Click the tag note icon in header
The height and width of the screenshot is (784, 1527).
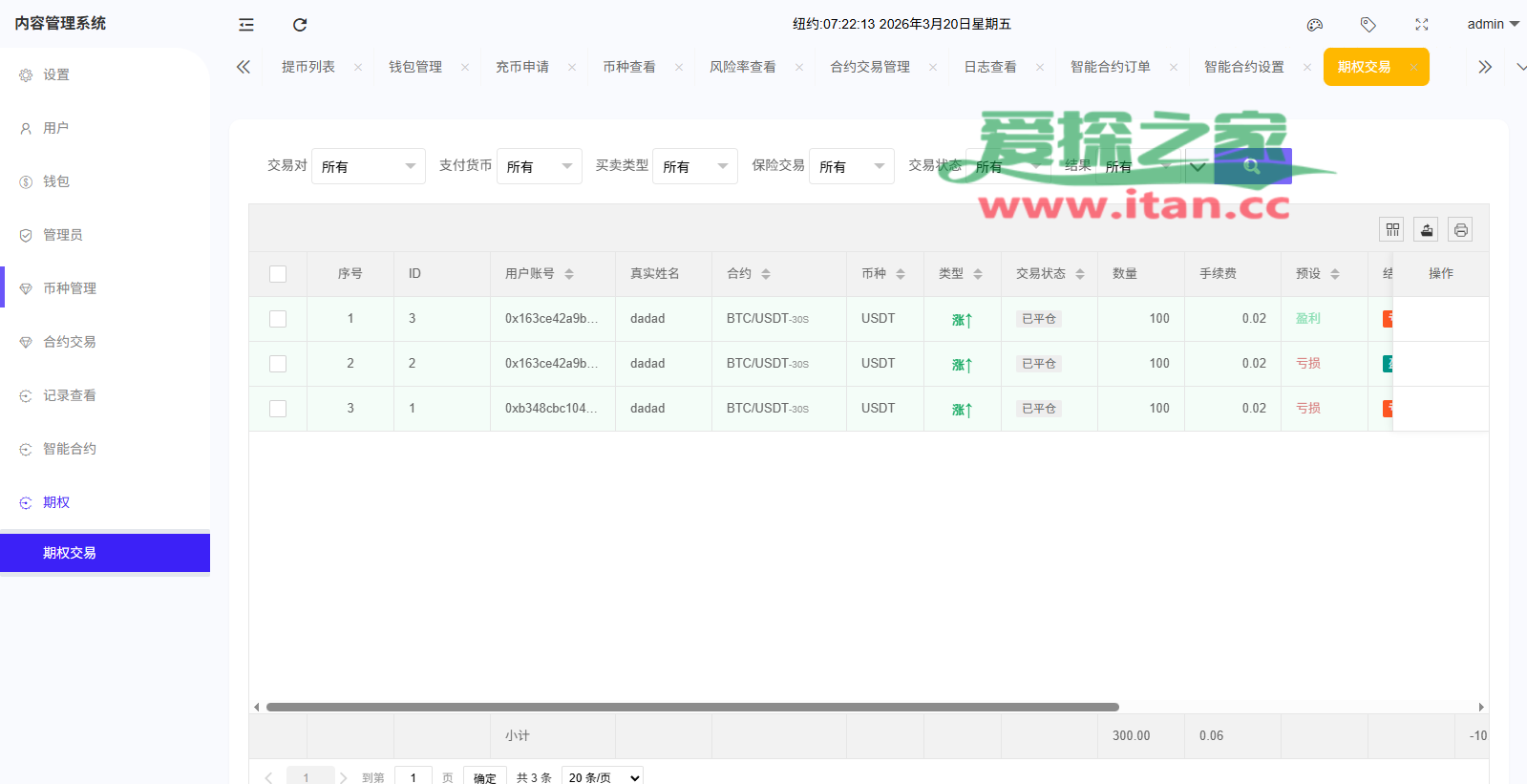(1368, 25)
